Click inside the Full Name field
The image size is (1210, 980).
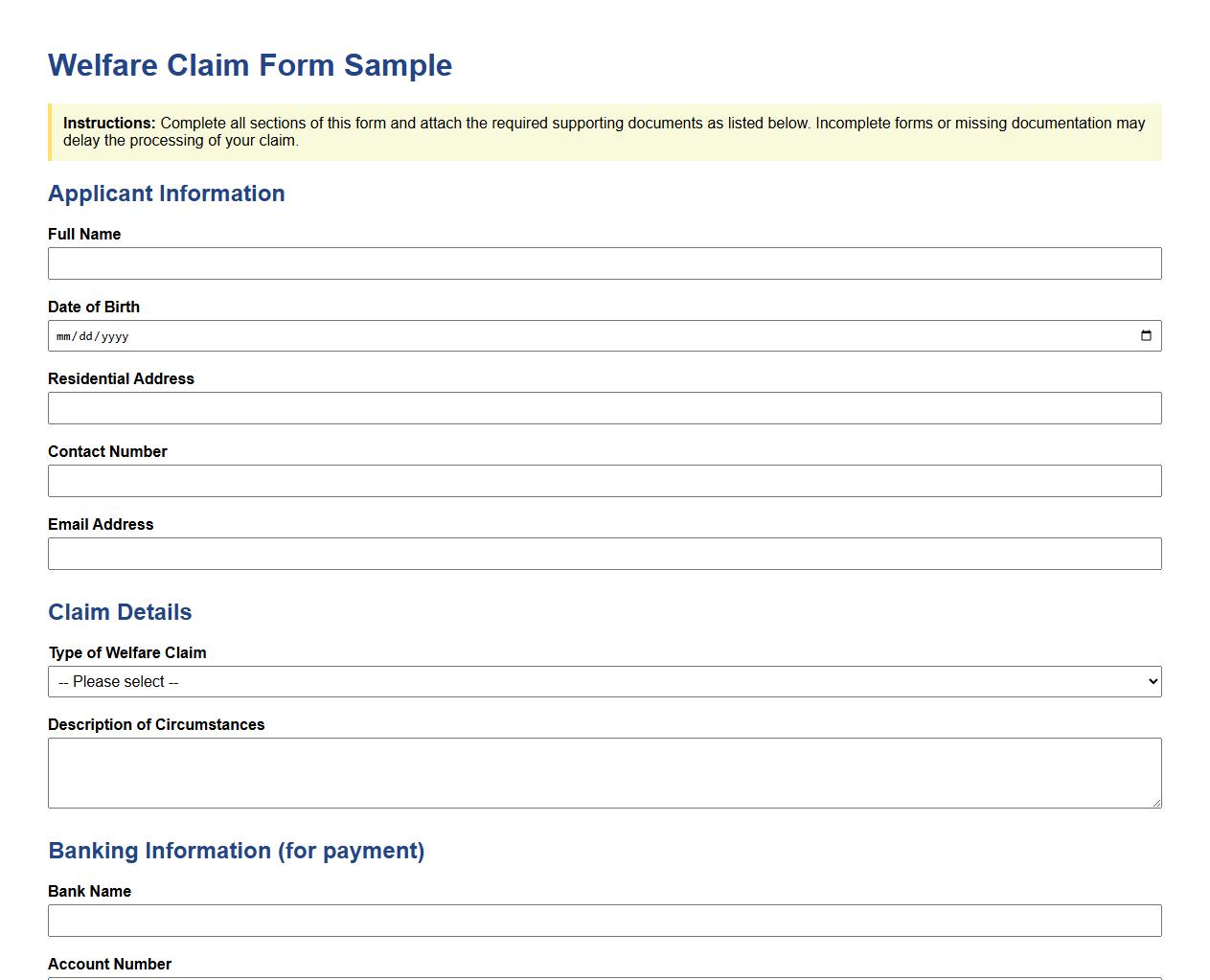pos(605,263)
